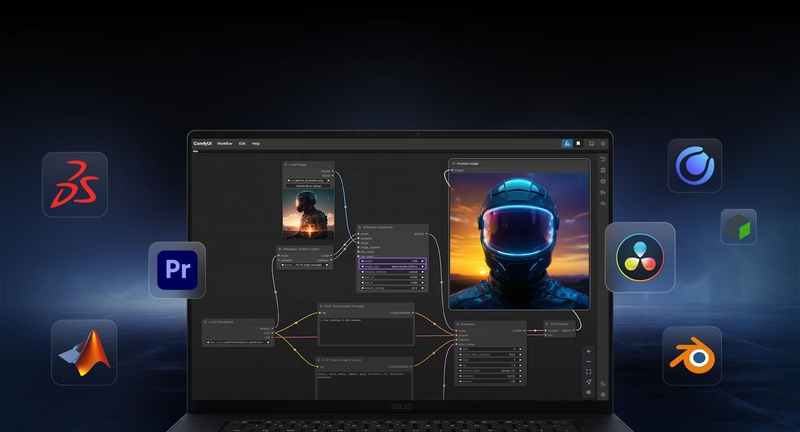Click the red 3DS Dassault app icon
The width and height of the screenshot is (800, 432).
74,185
